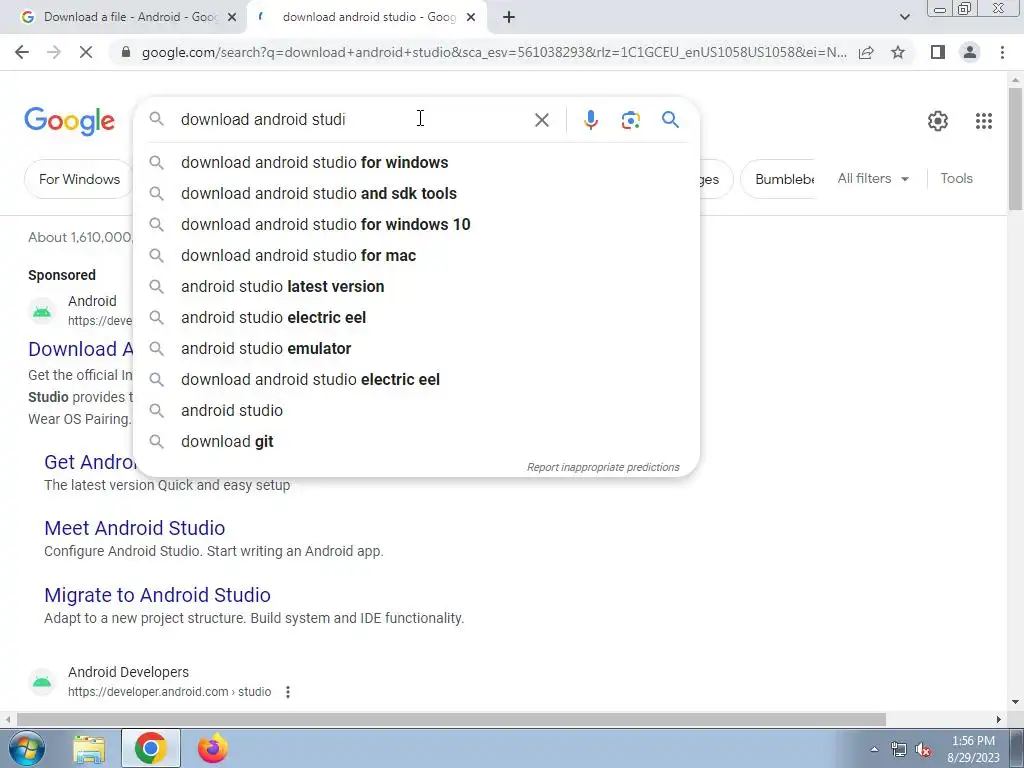1024x768 pixels.
Task: Start voice search with microphone
Action: pos(590,120)
